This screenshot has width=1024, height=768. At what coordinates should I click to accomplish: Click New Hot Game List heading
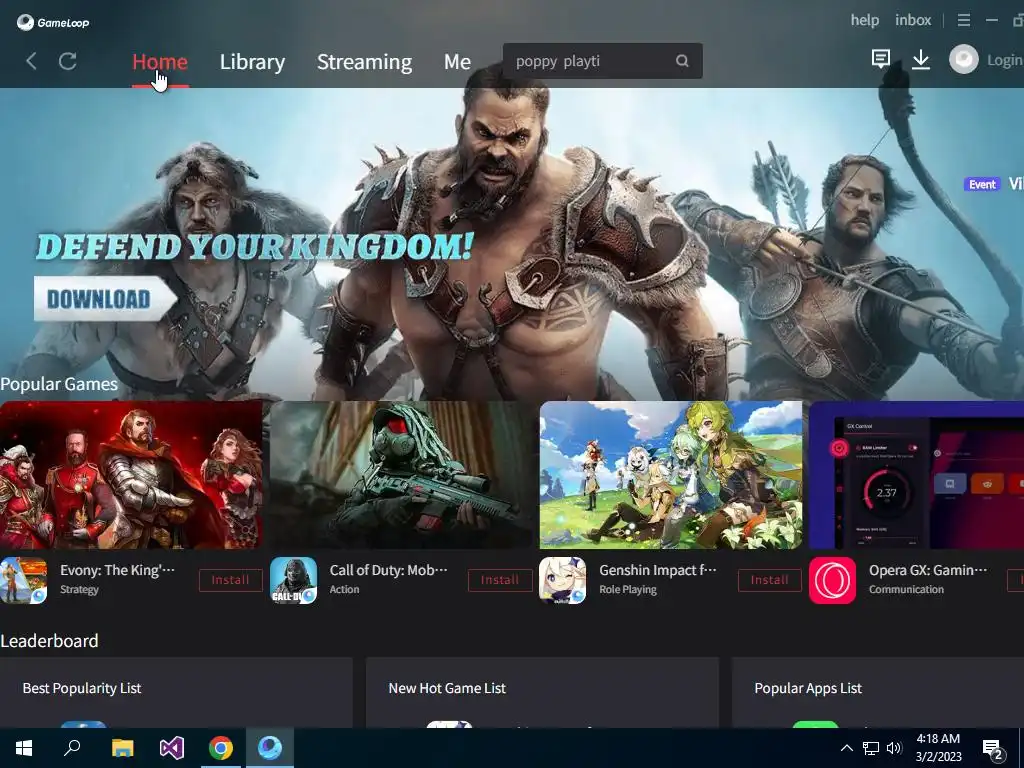point(447,688)
